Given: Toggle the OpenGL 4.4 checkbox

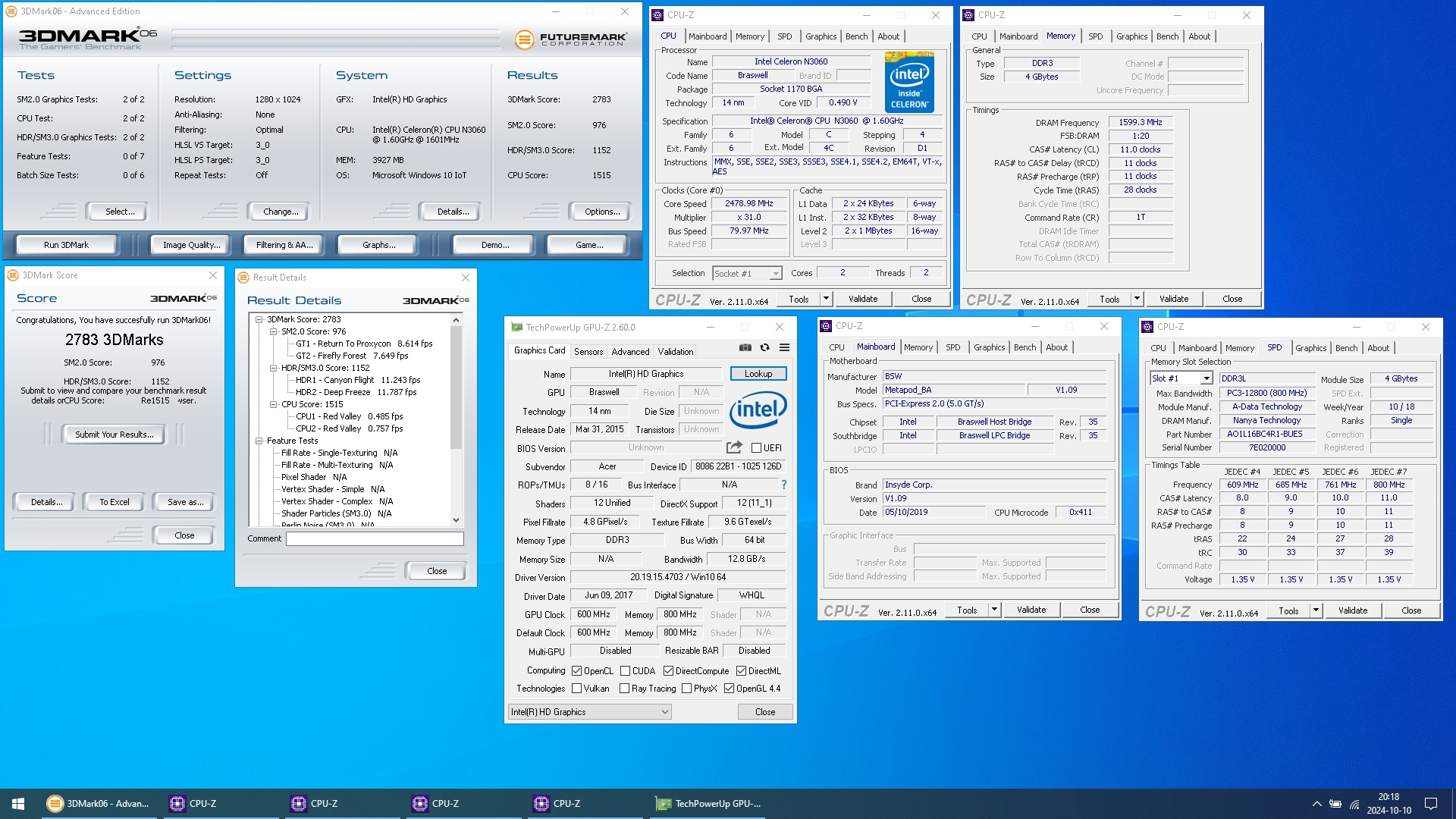Looking at the screenshot, I should click(729, 689).
